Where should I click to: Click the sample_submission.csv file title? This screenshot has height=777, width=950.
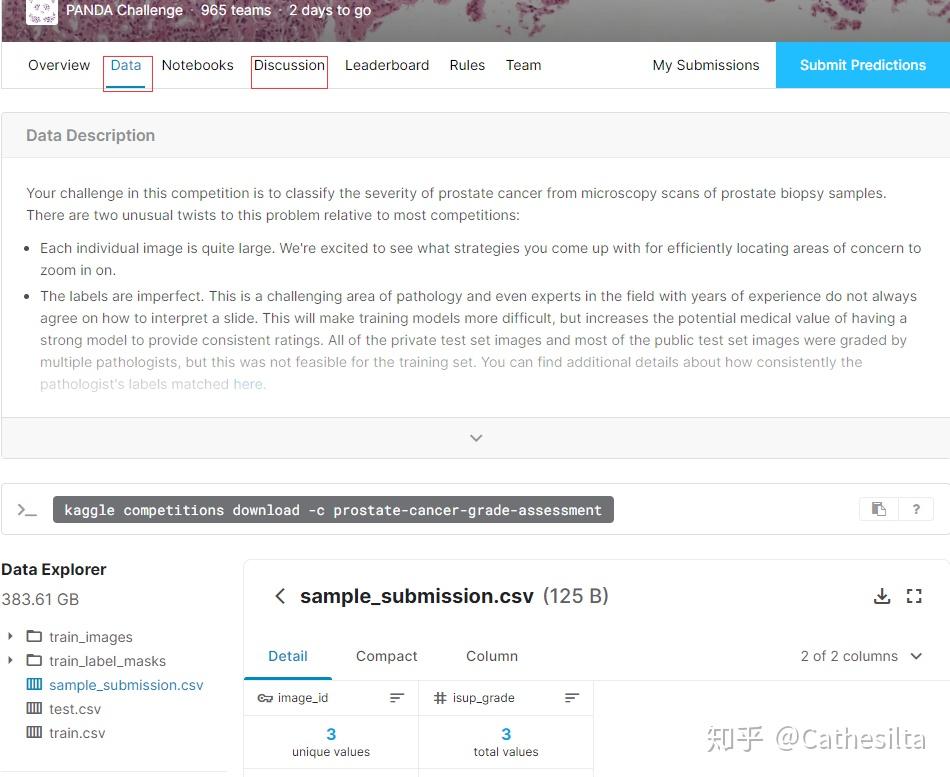pyautogui.click(x=417, y=596)
